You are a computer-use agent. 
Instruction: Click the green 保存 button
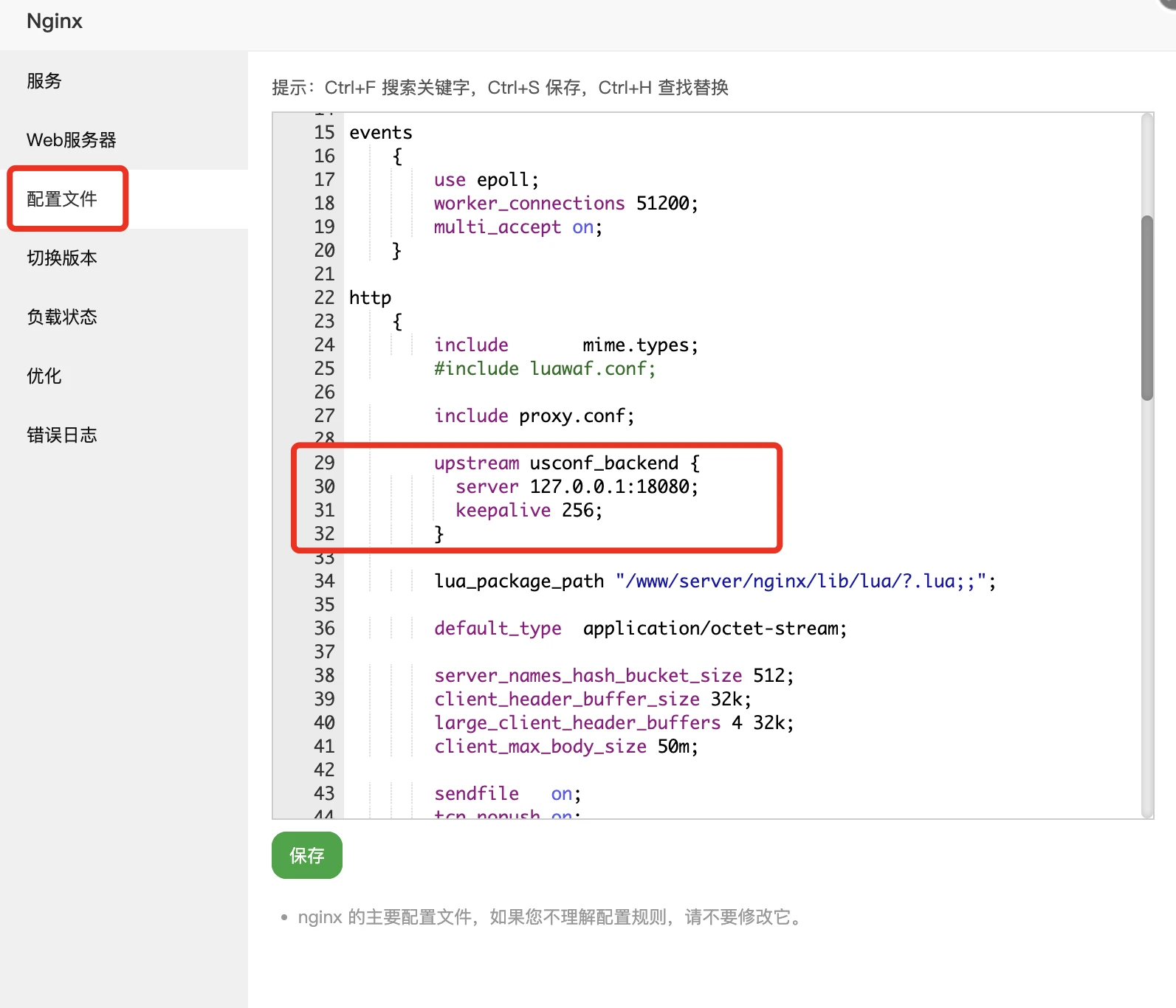pos(307,855)
